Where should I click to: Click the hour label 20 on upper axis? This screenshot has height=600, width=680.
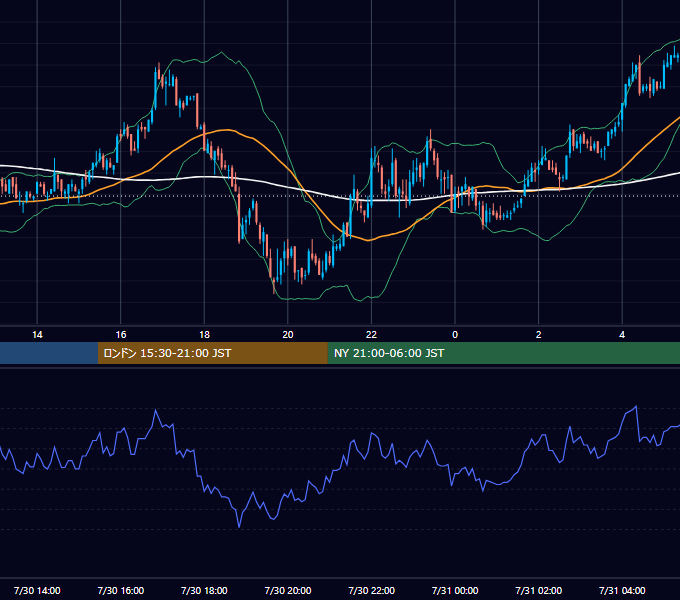(x=288, y=335)
